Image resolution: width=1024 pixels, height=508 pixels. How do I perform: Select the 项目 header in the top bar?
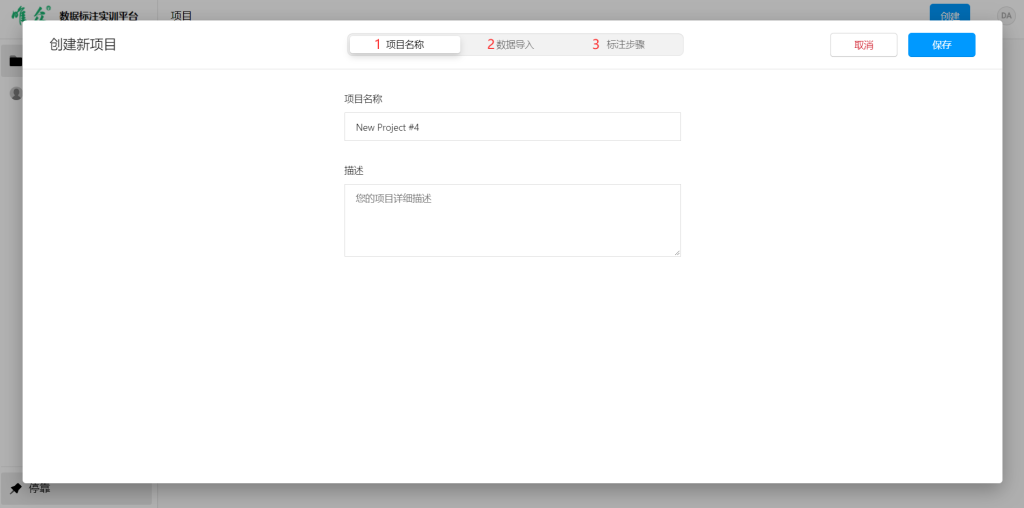click(x=181, y=15)
